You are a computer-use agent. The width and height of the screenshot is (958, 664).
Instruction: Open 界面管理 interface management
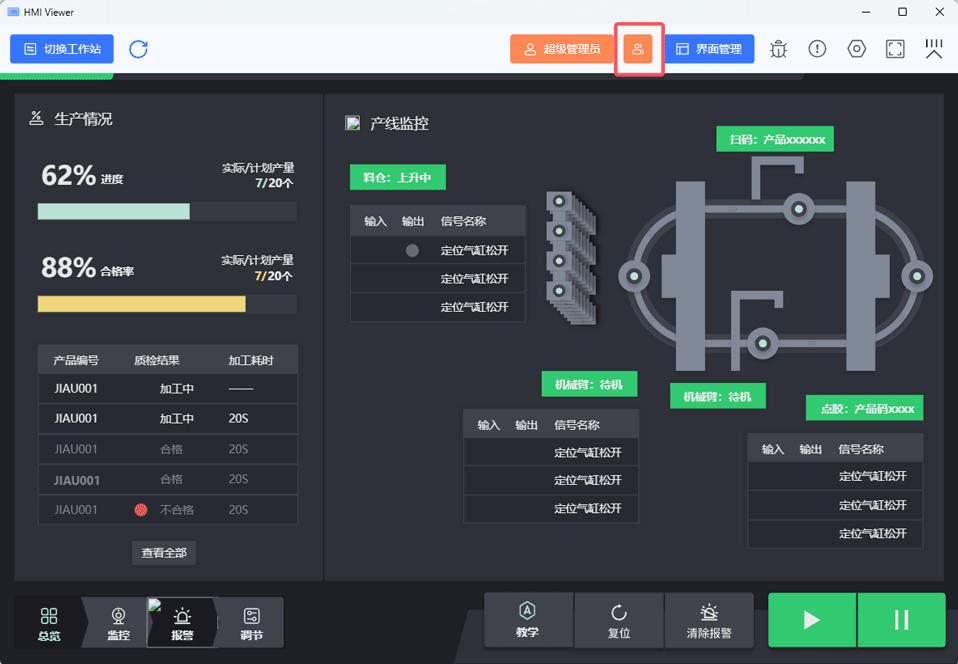[709, 49]
